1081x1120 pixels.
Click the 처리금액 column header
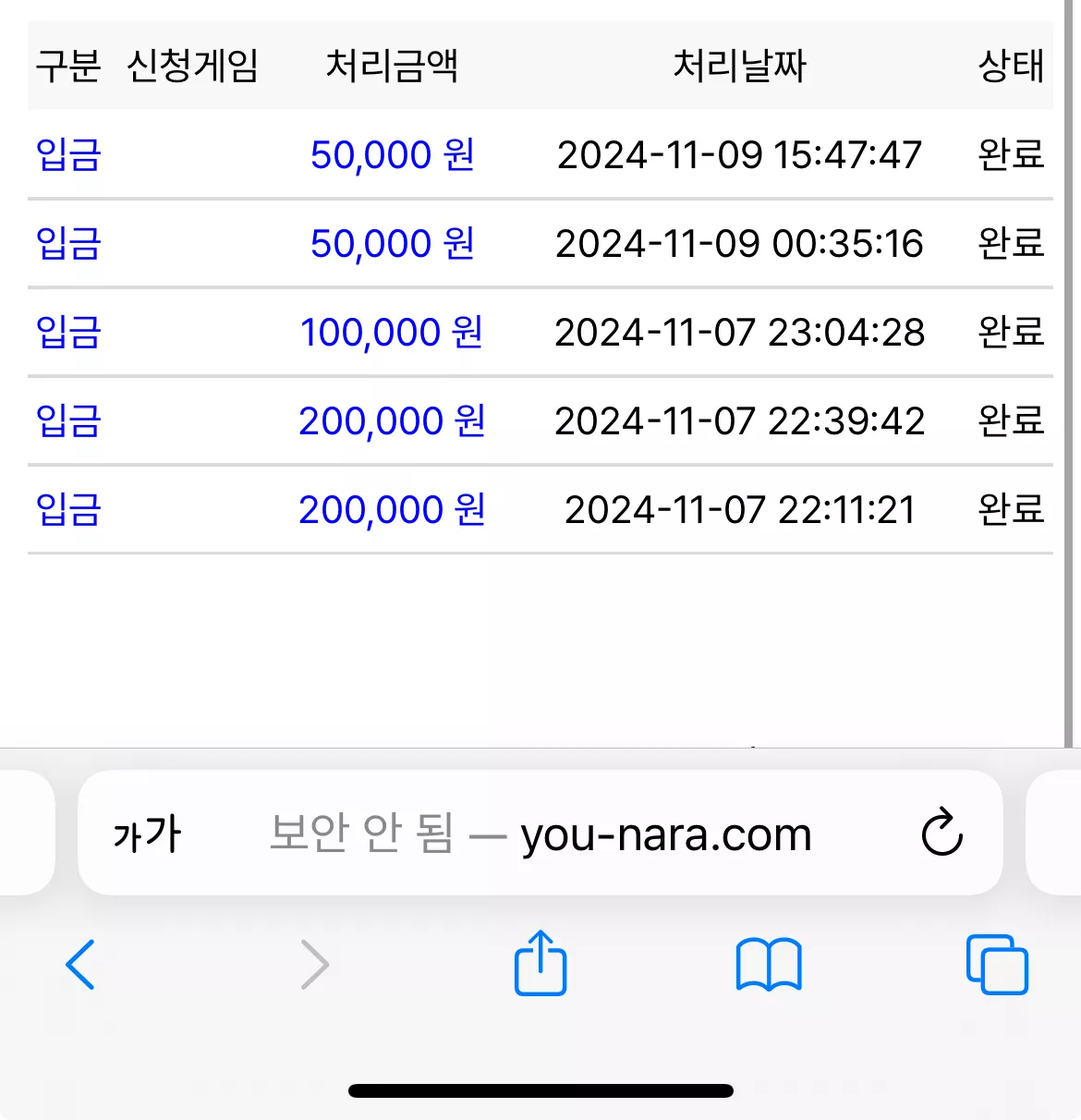392,66
